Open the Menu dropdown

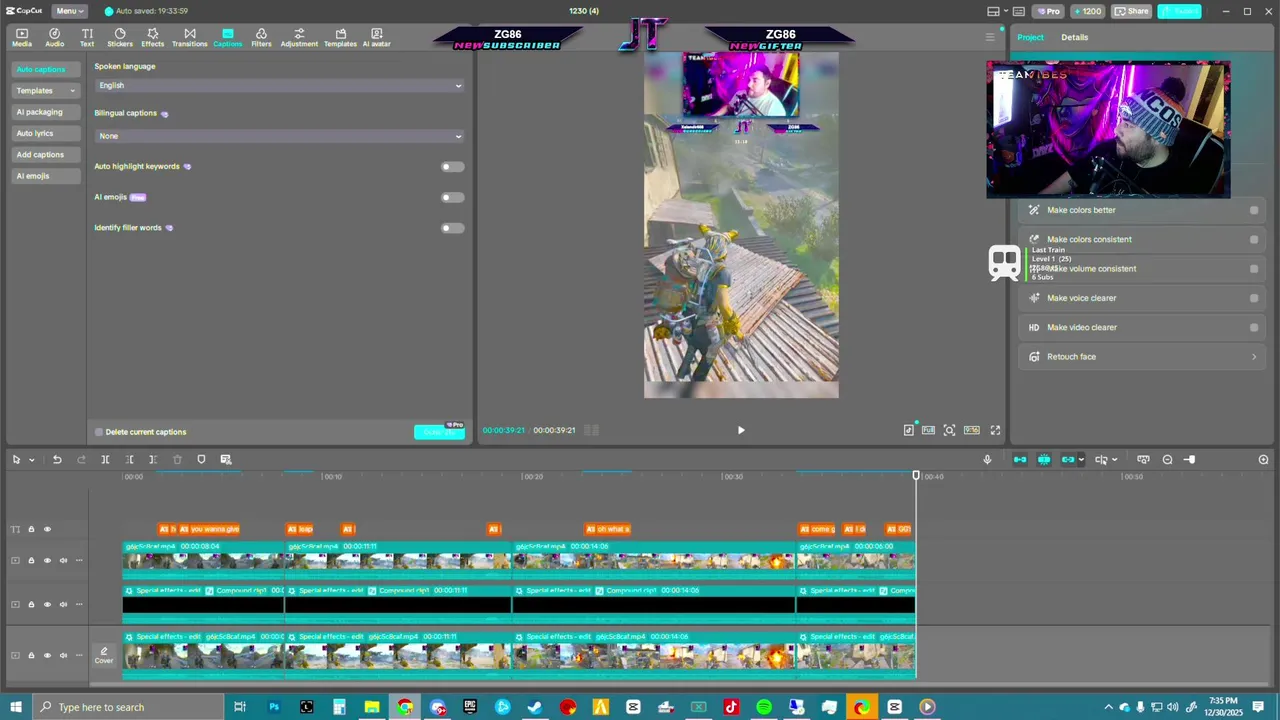tap(68, 11)
